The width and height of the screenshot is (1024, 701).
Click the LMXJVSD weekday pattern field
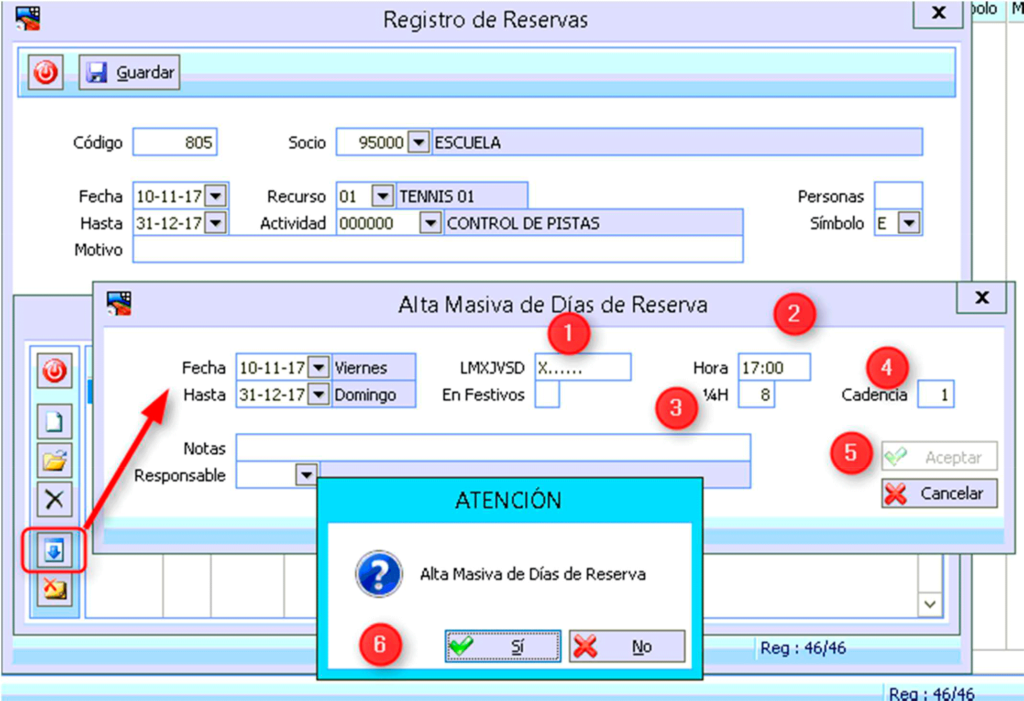click(x=582, y=368)
